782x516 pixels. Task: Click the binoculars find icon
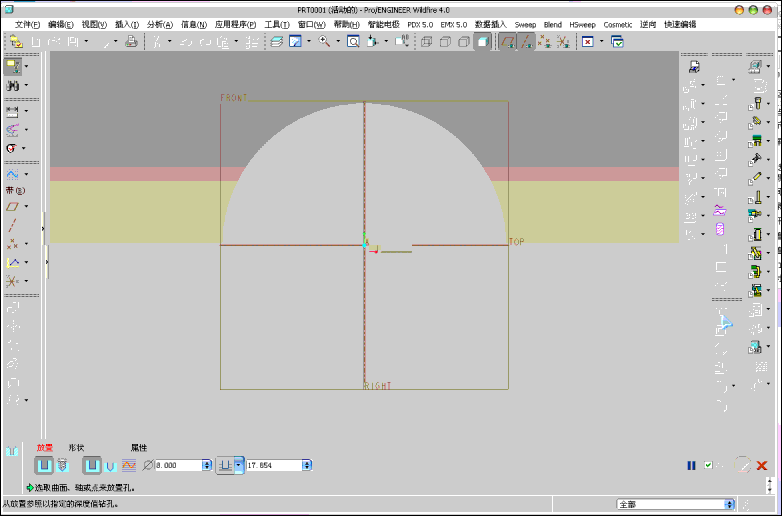(12, 85)
